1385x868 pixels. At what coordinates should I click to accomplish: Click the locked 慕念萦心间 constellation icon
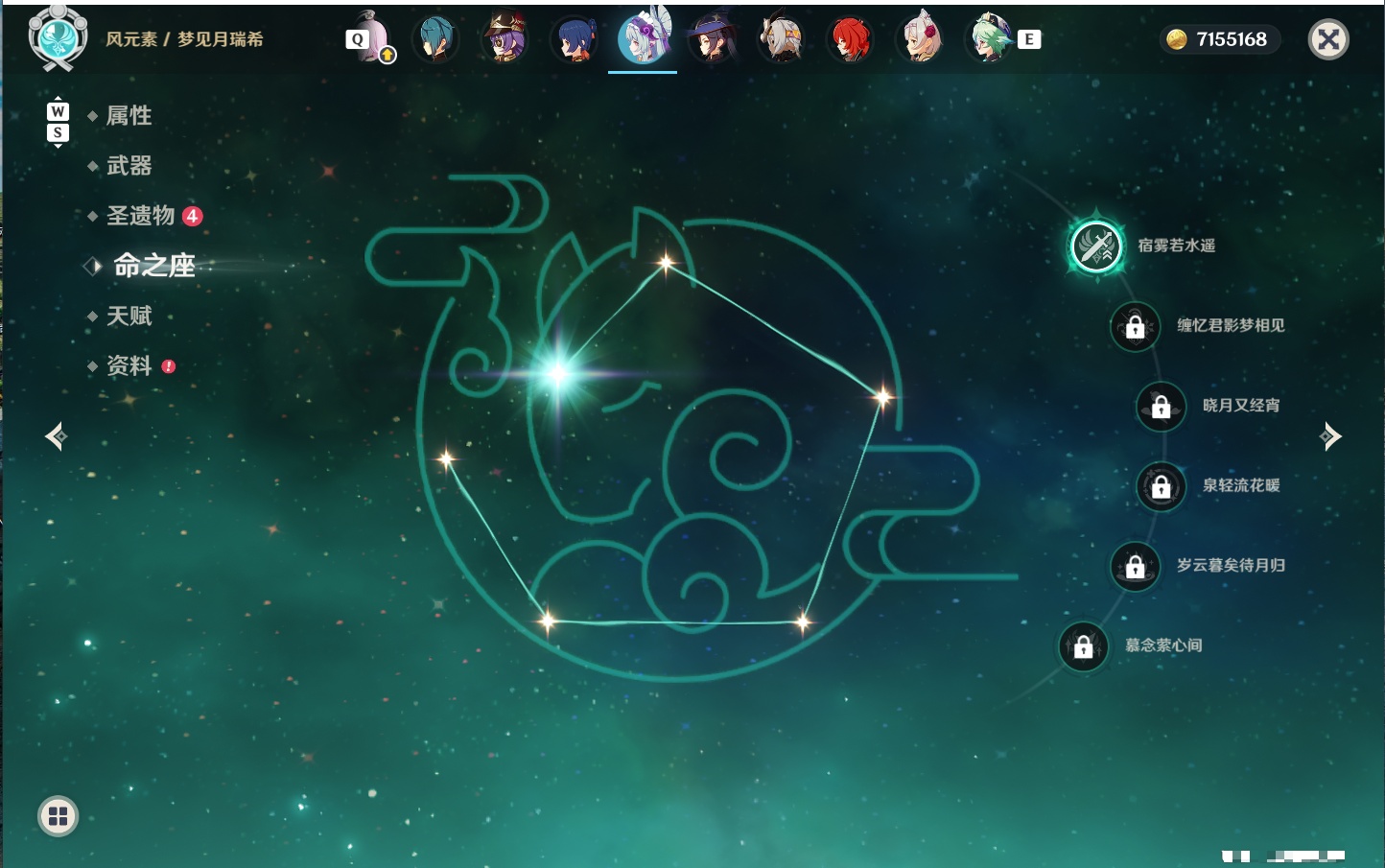tap(1084, 645)
